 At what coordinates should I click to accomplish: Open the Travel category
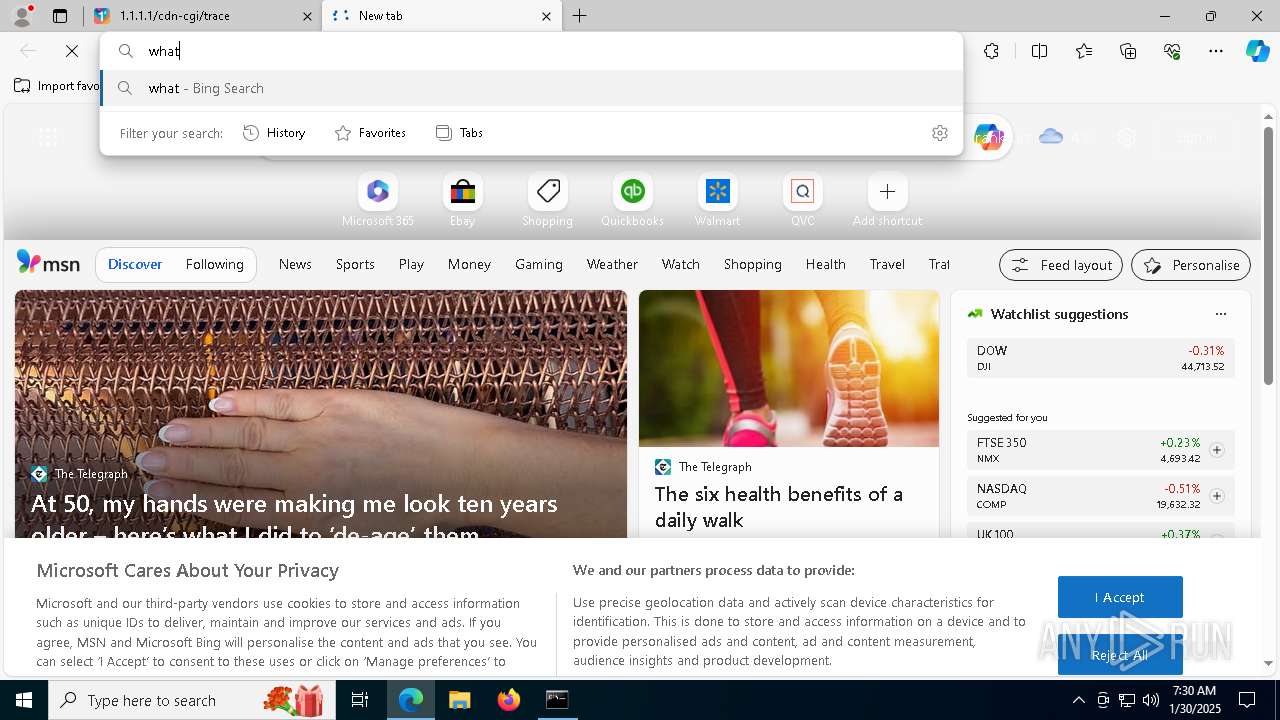[x=887, y=264]
